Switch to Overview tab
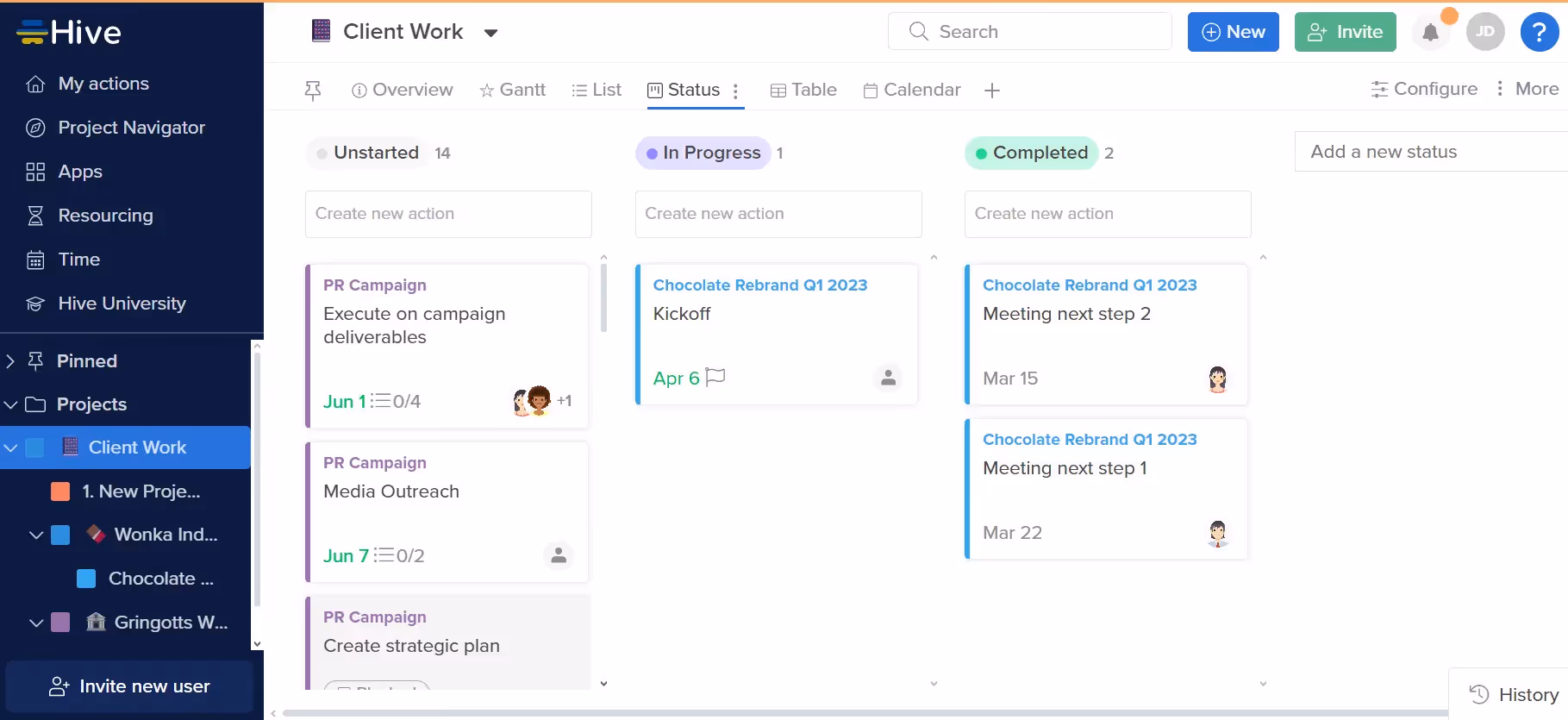 [x=403, y=90]
